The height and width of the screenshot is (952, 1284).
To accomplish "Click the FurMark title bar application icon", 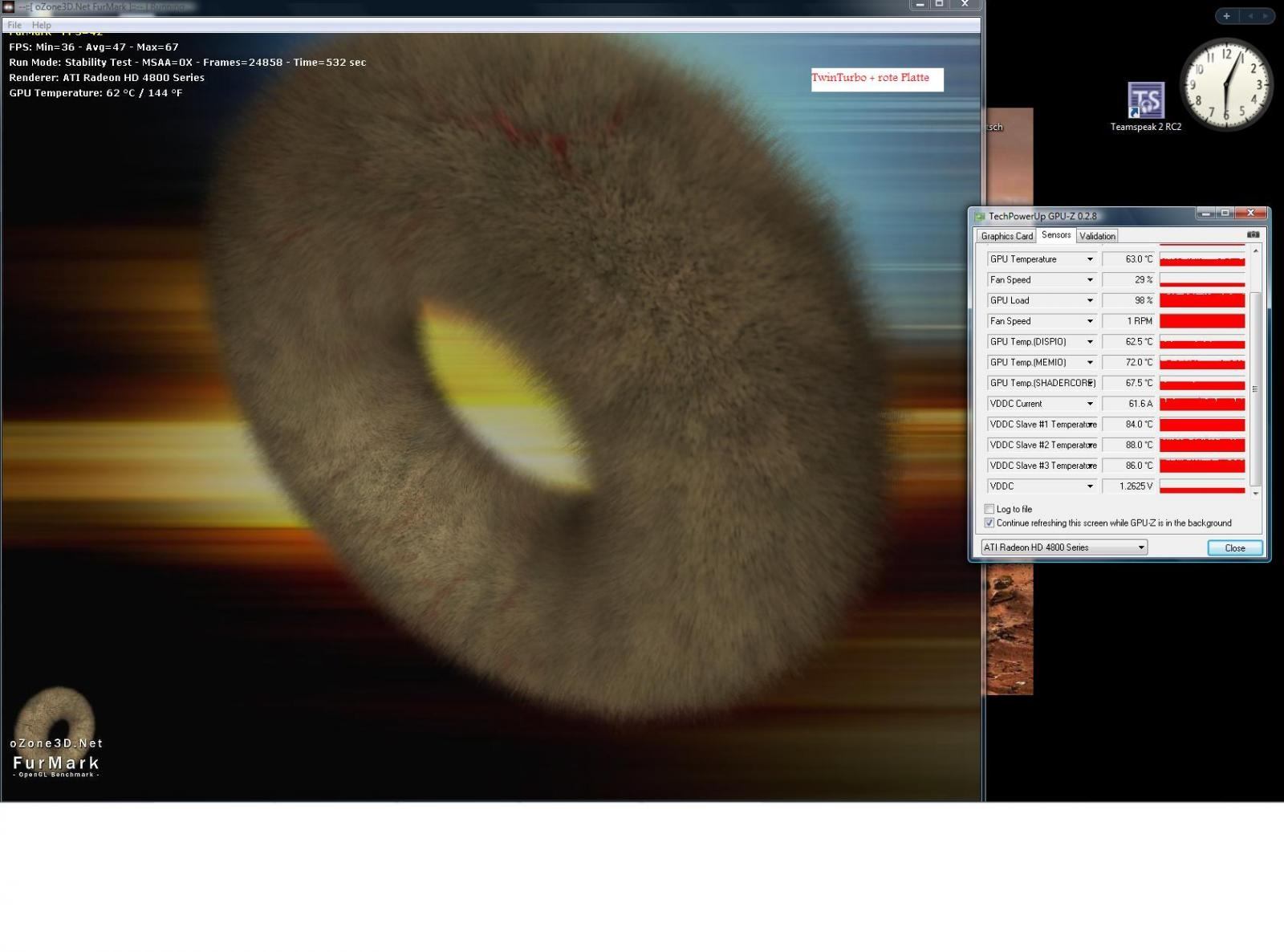I will (9, 6).
